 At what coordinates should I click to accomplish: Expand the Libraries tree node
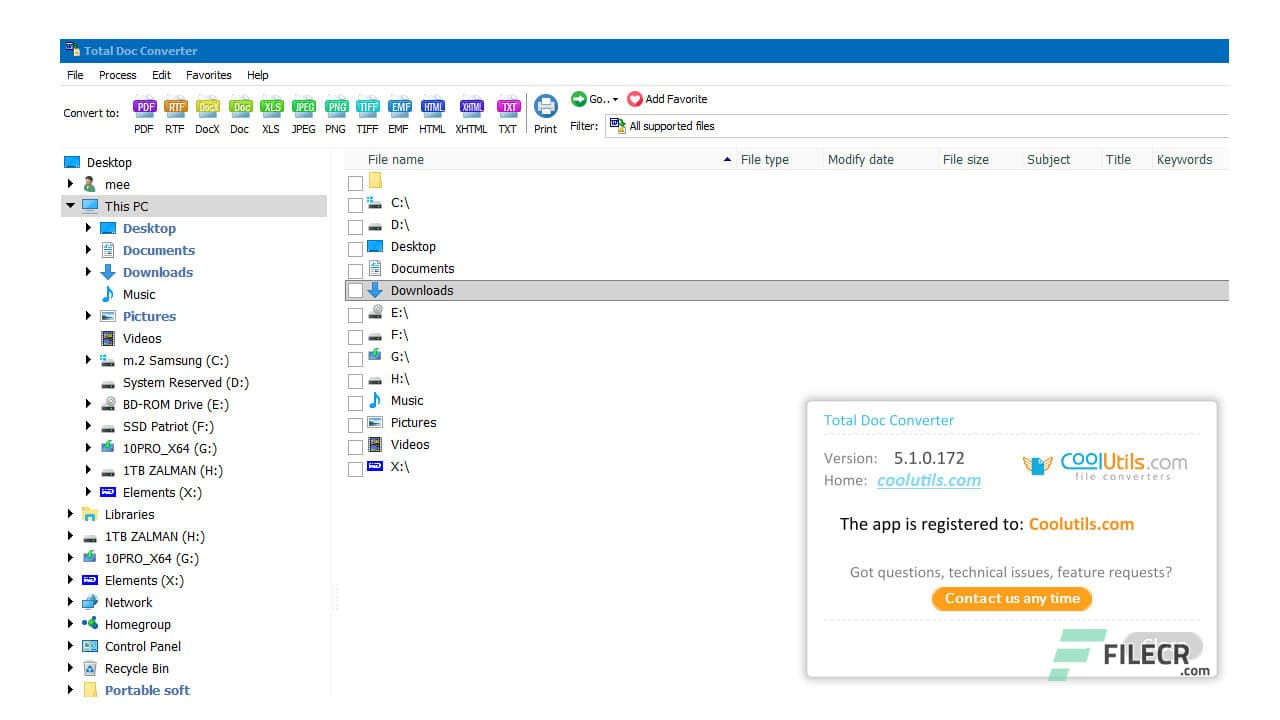pyautogui.click(x=68, y=514)
